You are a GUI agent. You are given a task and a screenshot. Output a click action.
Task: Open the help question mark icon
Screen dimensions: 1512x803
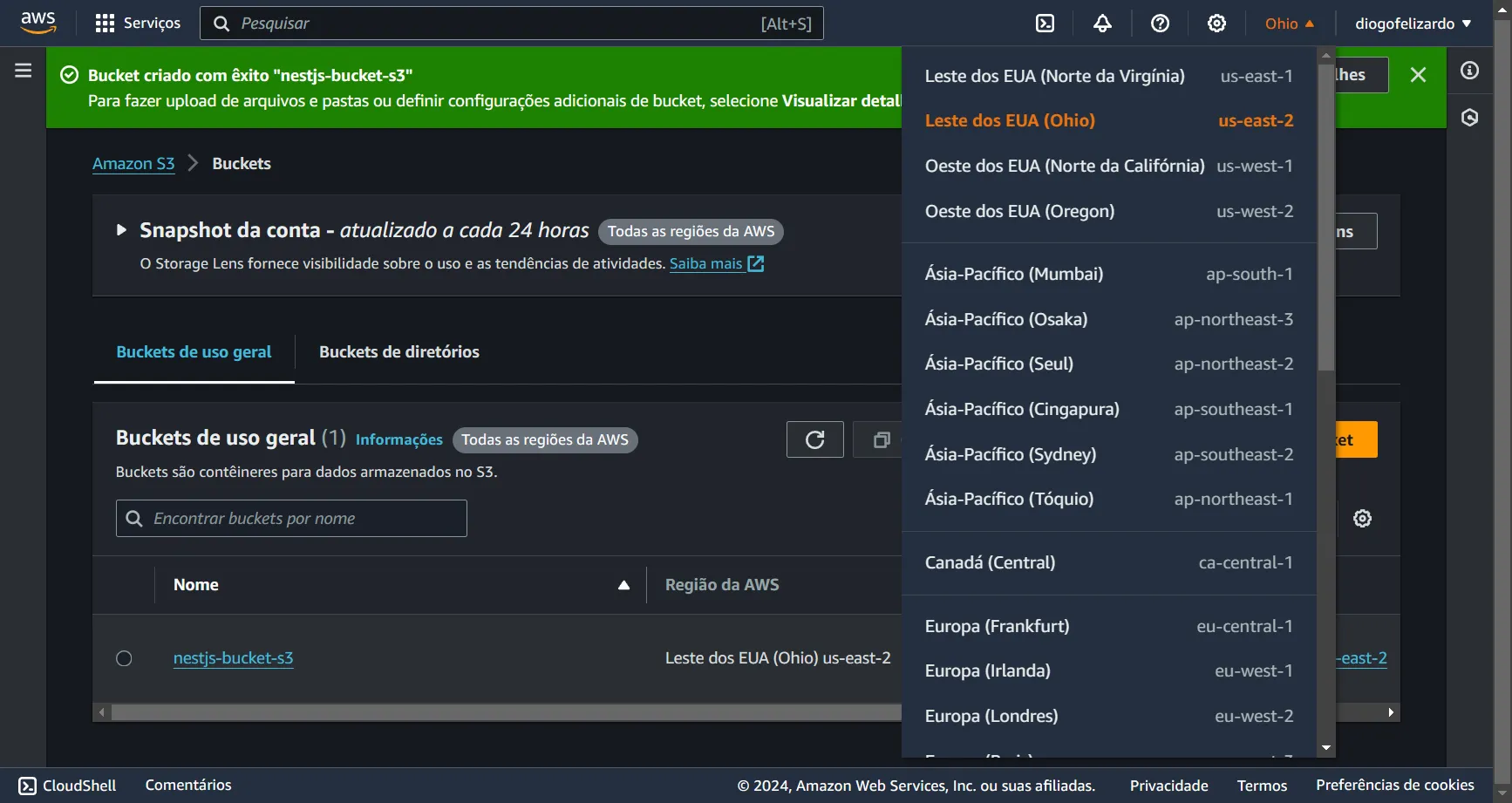tap(1160, 24)
